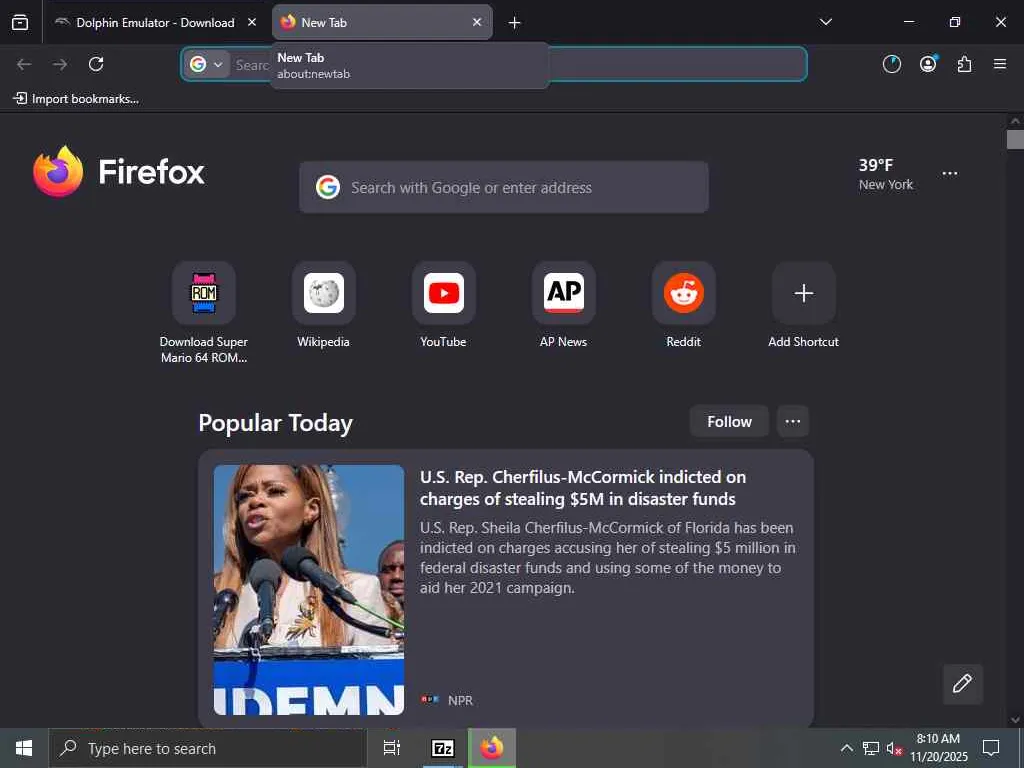Open the Firefox hamburger menu
1024x768 pixels.
tap(1000, 64)
